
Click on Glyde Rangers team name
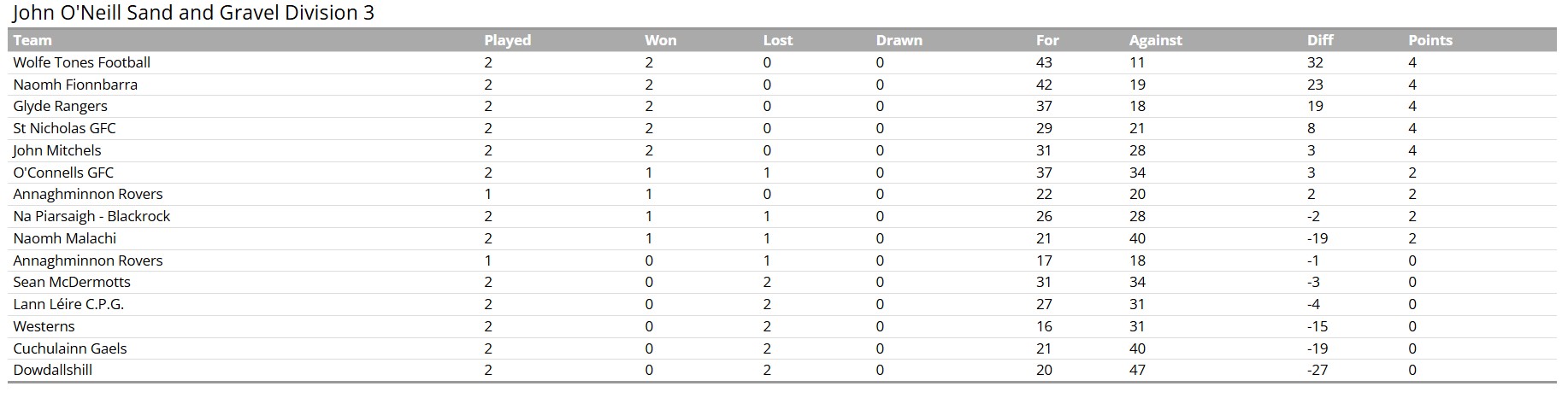(60, 106)
